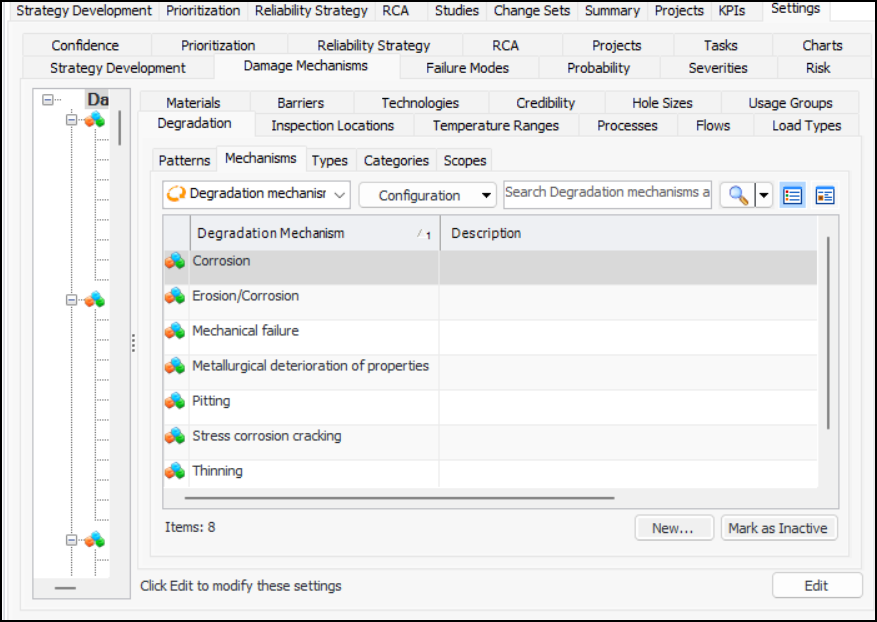
Task: Click into Search Degradation mechanisms field
Action: click(x=607, y=194)
